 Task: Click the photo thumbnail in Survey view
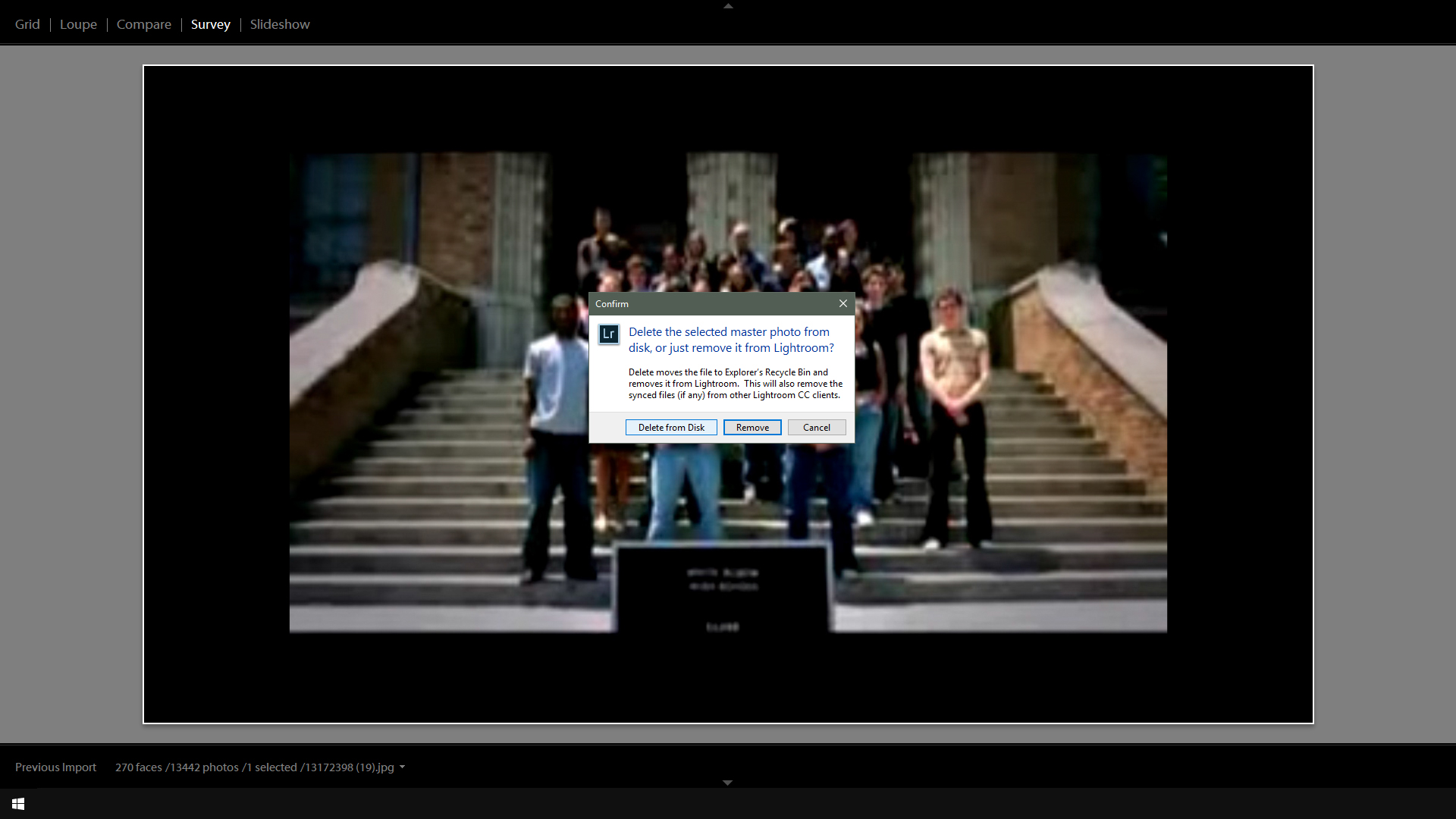728,394
